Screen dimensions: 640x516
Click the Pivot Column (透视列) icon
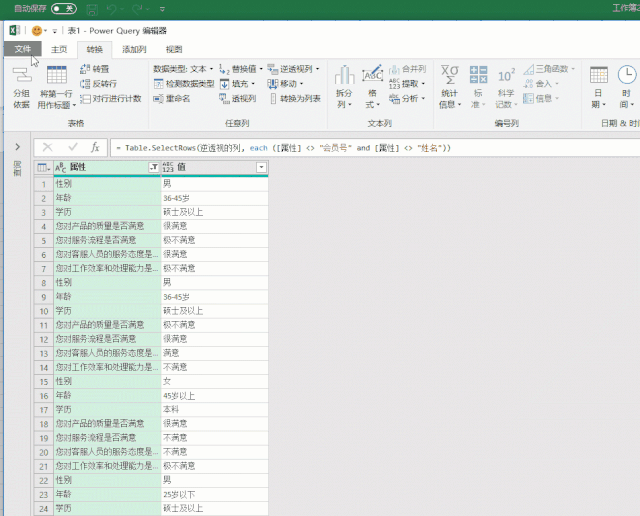tap(224, 99)
